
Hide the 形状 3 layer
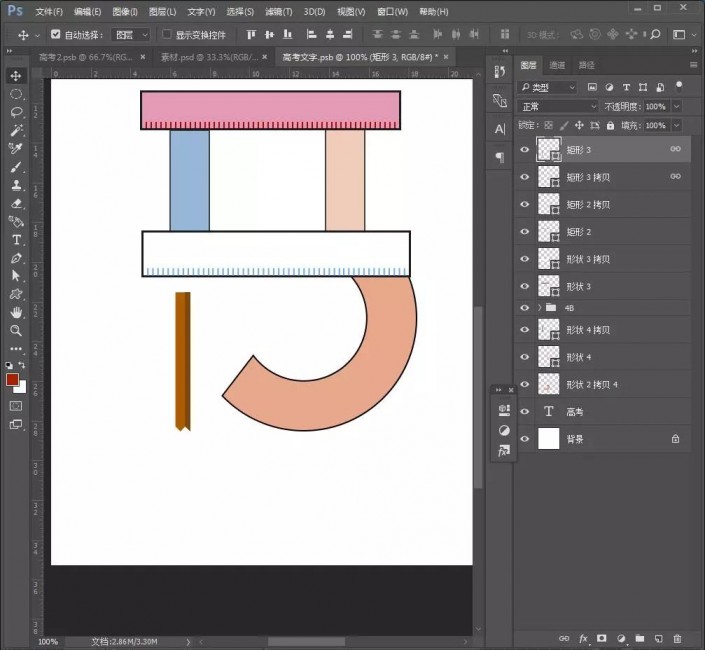click(525, 286)
